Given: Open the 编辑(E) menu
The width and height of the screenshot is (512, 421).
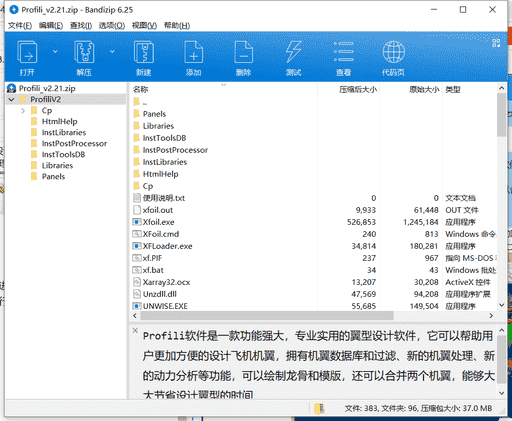Looking at the screenshot, I should (x=51, y=25).
